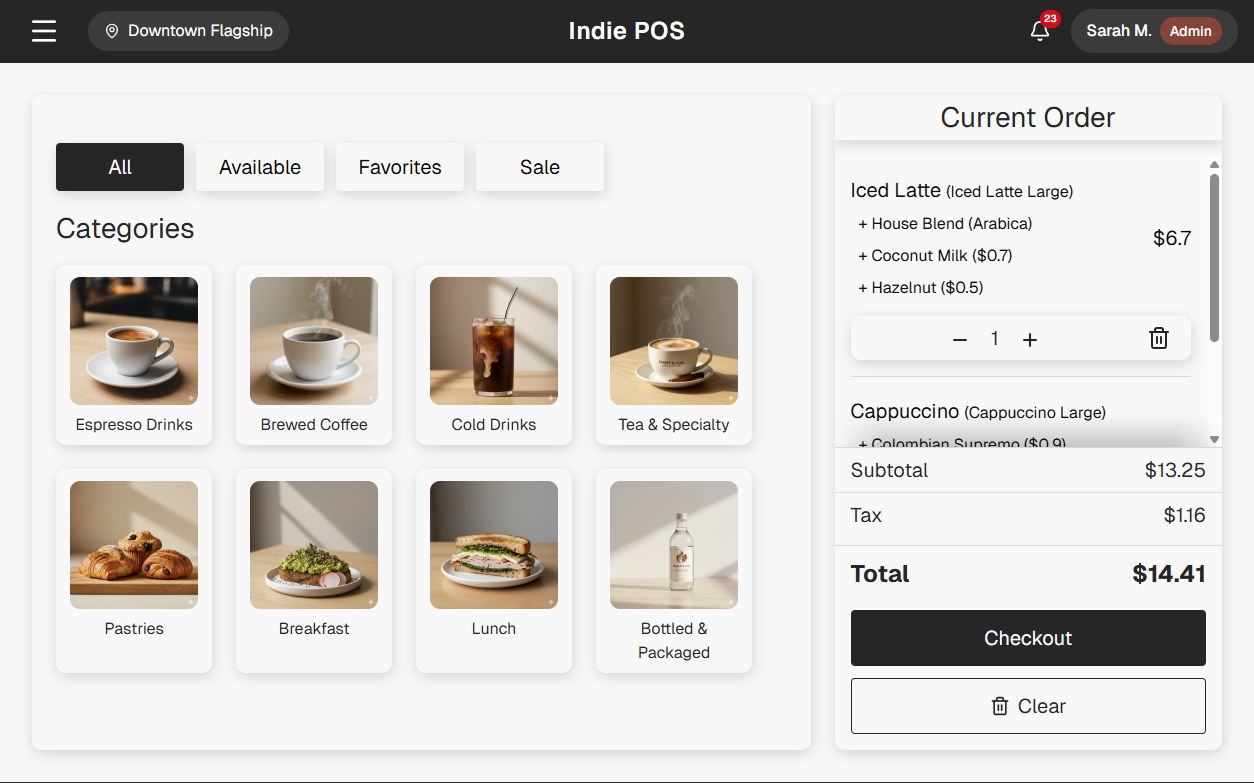Clear the current order

coord(1028,706)
